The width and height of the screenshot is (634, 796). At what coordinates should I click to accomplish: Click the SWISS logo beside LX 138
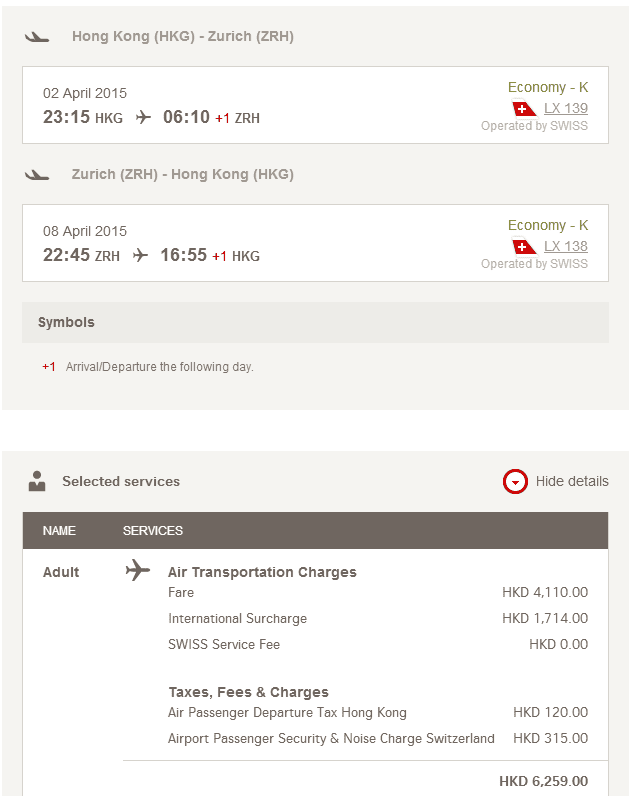click(x=524, y=247)
